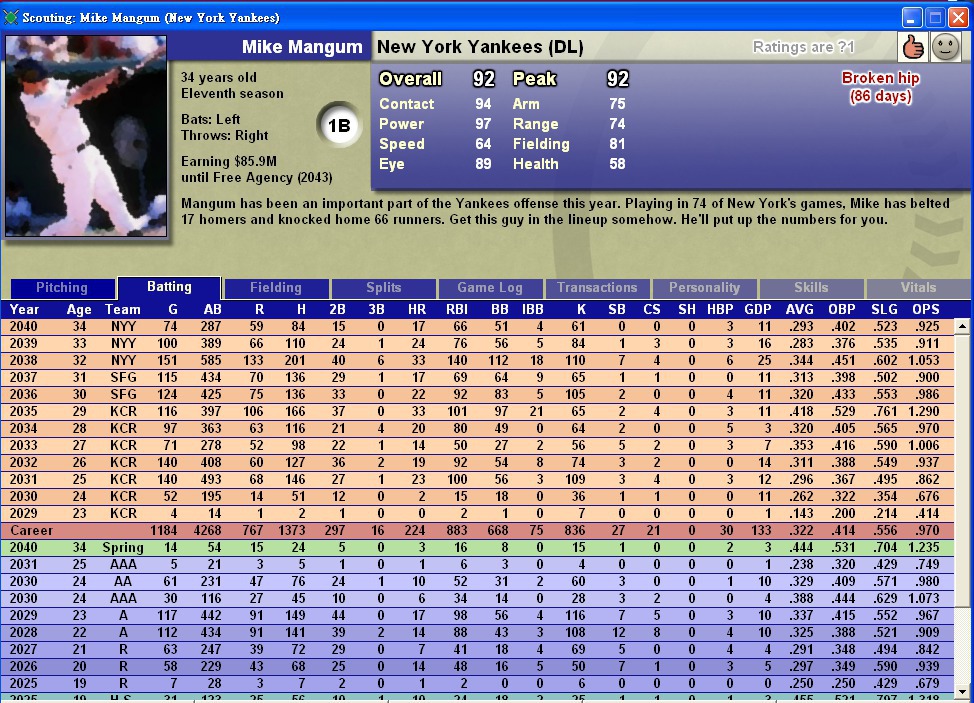Select the 2040 Spring training row
The image size is (974, 703).
coord(477,547)
